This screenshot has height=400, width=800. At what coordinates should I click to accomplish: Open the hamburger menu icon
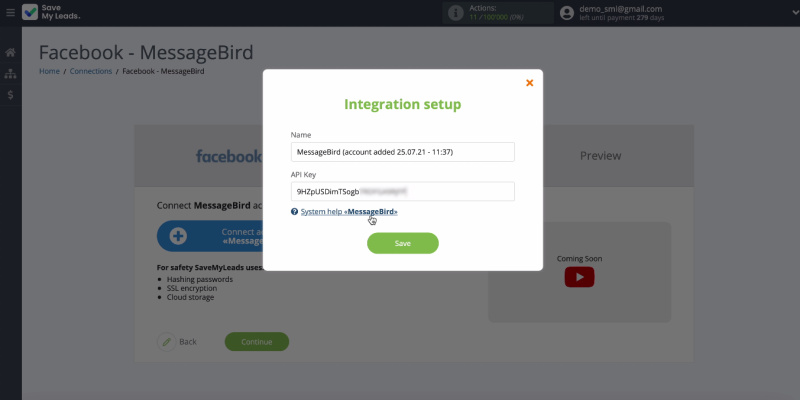pyautogui.click(x=10, y=12)
